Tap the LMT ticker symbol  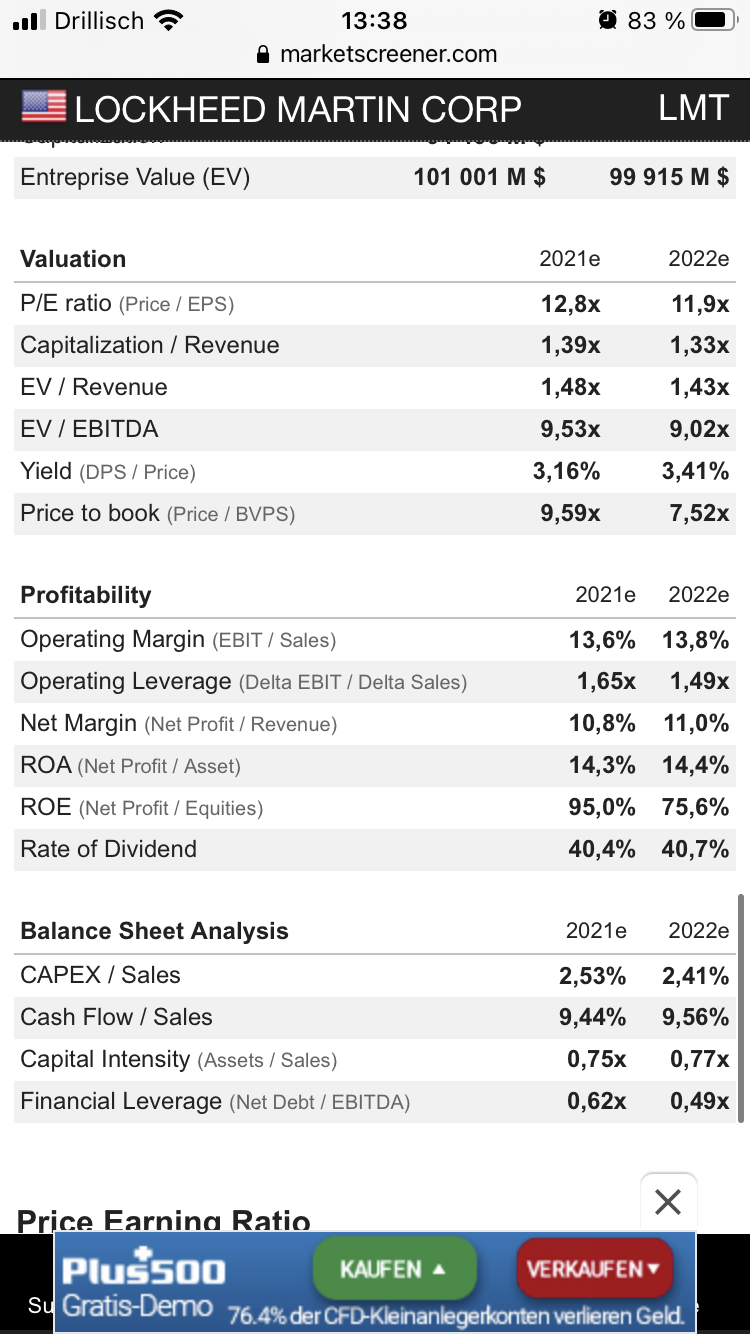click(x=693, y=108)
